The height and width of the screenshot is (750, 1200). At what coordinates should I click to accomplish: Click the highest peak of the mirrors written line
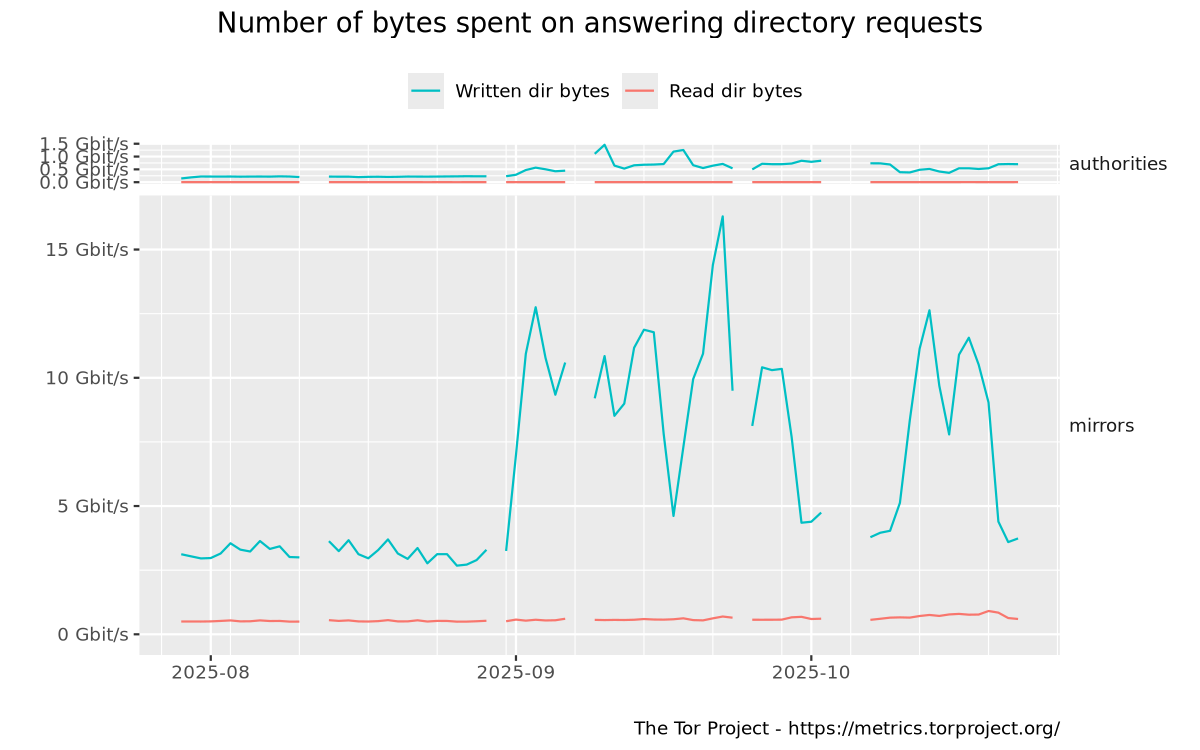click(x=722, y=216)
